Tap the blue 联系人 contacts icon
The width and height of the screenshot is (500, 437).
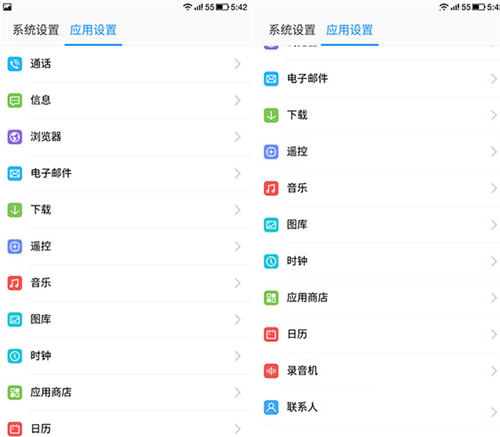(x=271, y=407)
